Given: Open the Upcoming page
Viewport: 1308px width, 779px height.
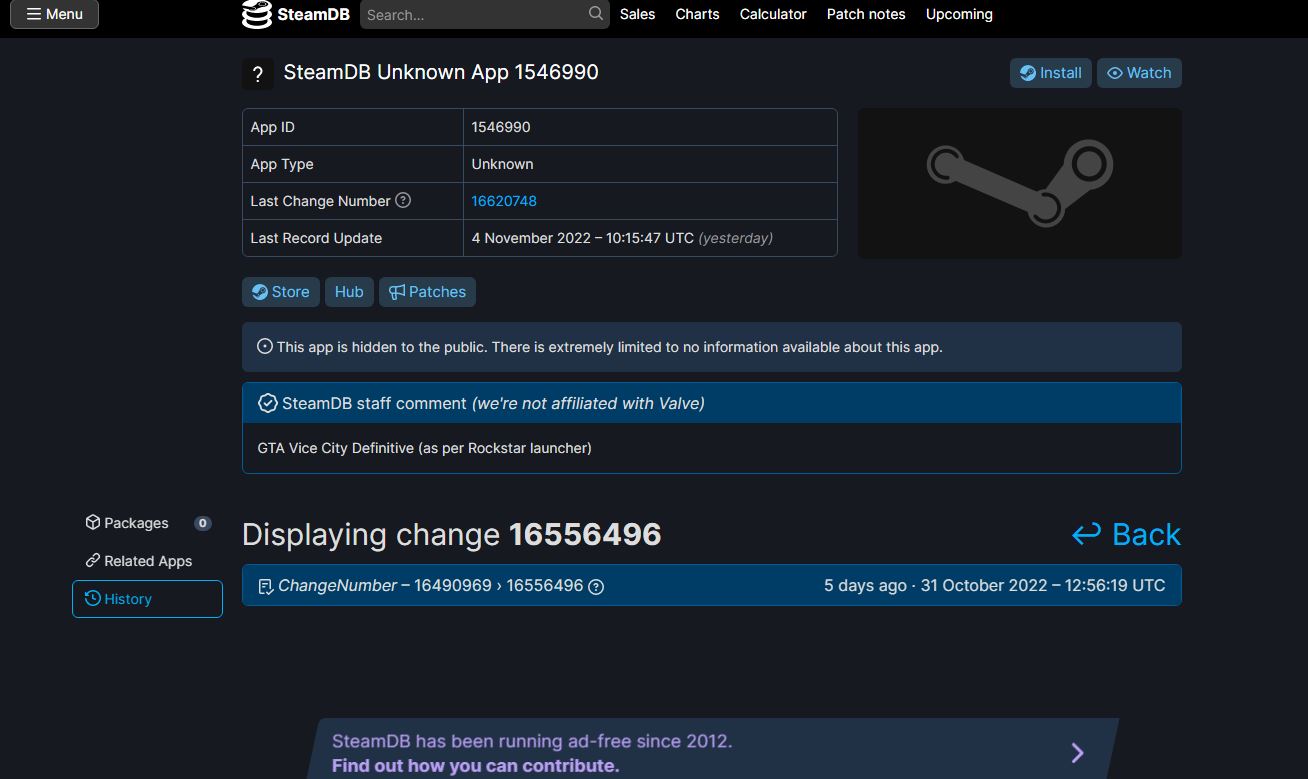Looking at the screenshot, I should 959,14.
